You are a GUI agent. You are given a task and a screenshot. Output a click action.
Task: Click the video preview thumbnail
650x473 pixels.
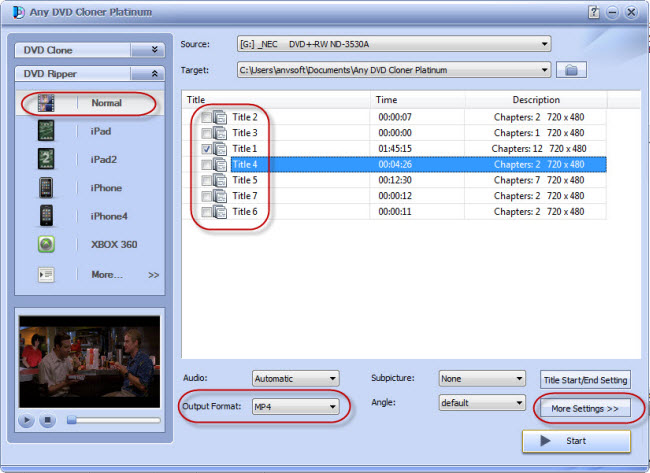(90, 362)
